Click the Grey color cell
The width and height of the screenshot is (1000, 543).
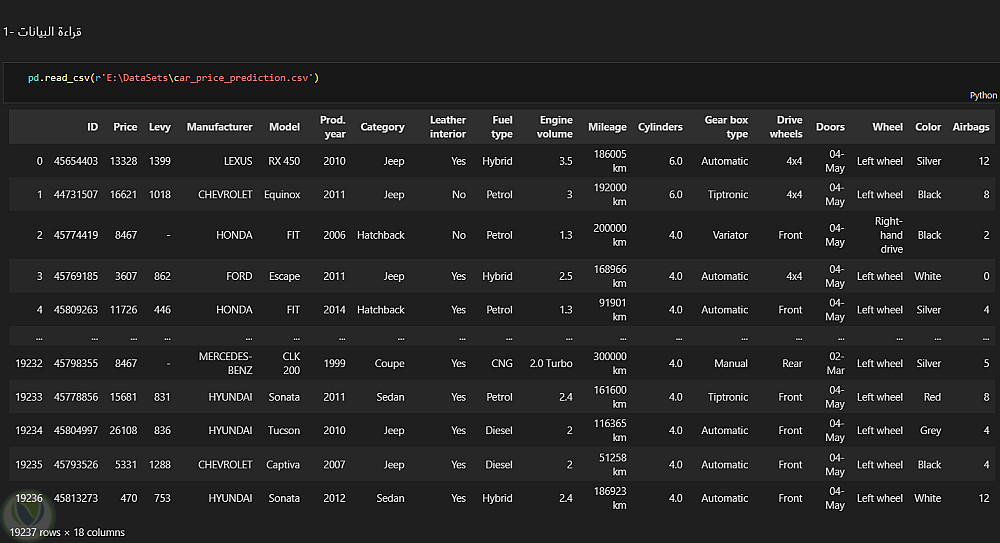(x=930, y=431)
